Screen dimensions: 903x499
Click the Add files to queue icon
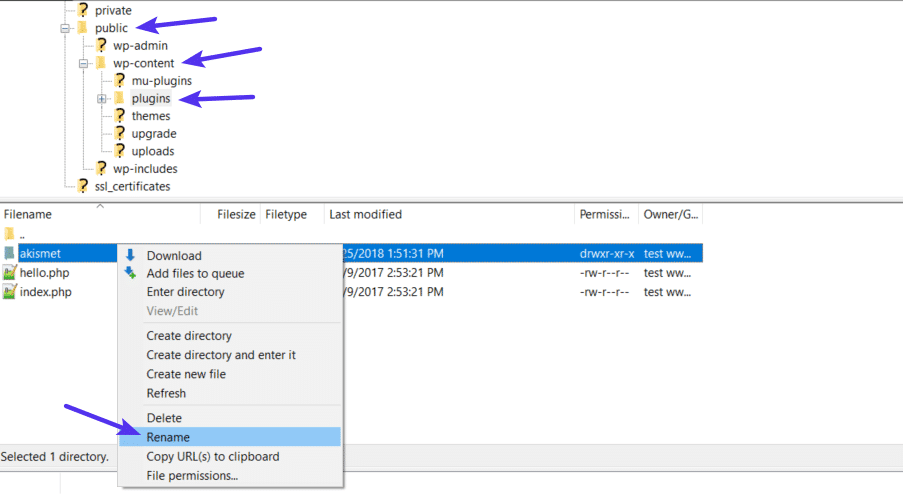click(130, 274)
